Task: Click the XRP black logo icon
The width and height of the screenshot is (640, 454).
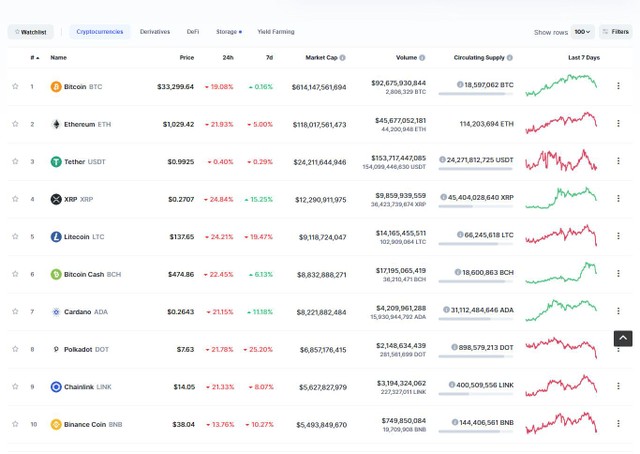Action: 56,199
